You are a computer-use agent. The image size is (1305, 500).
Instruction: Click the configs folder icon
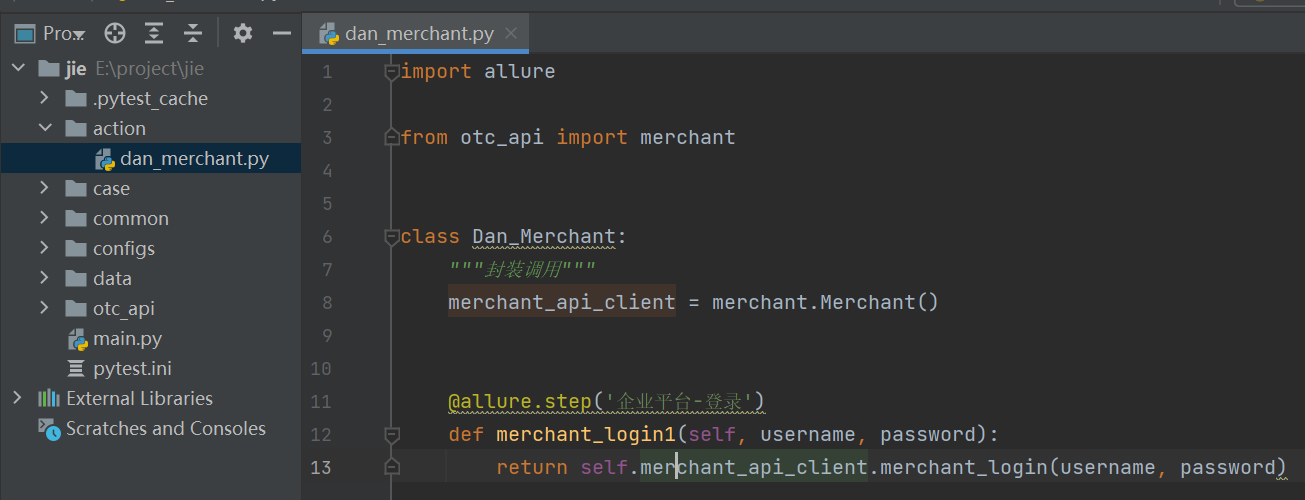click(x=76, y=248)
